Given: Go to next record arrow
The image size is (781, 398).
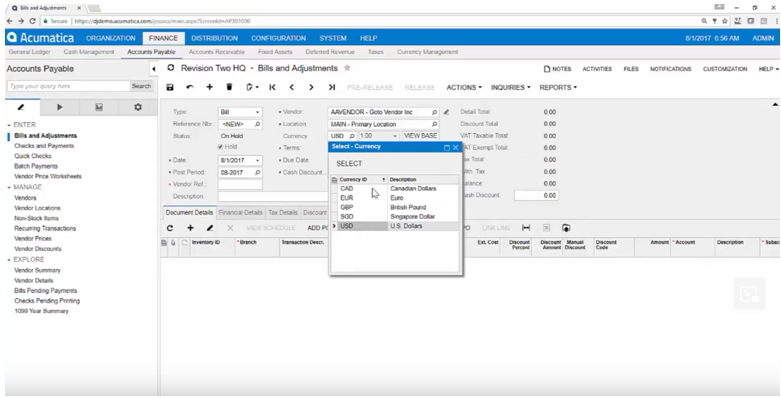Looking at the screenshot, I should coord(311,87).
